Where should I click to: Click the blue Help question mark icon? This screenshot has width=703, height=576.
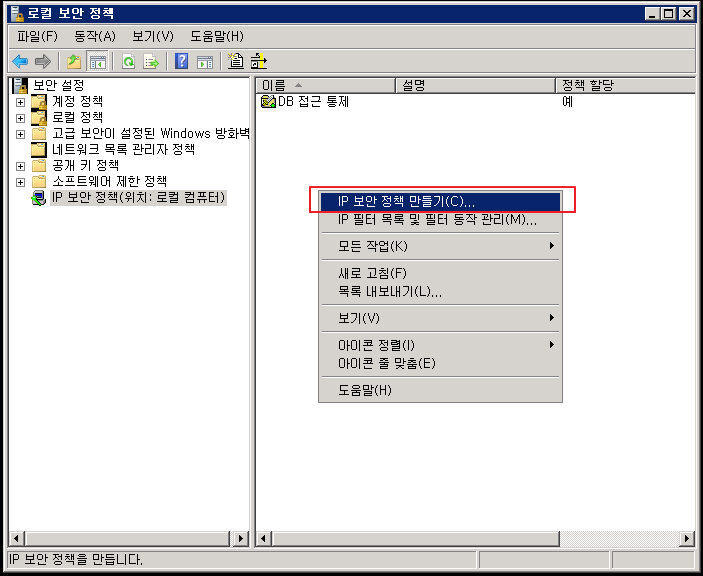pos(182,61)
